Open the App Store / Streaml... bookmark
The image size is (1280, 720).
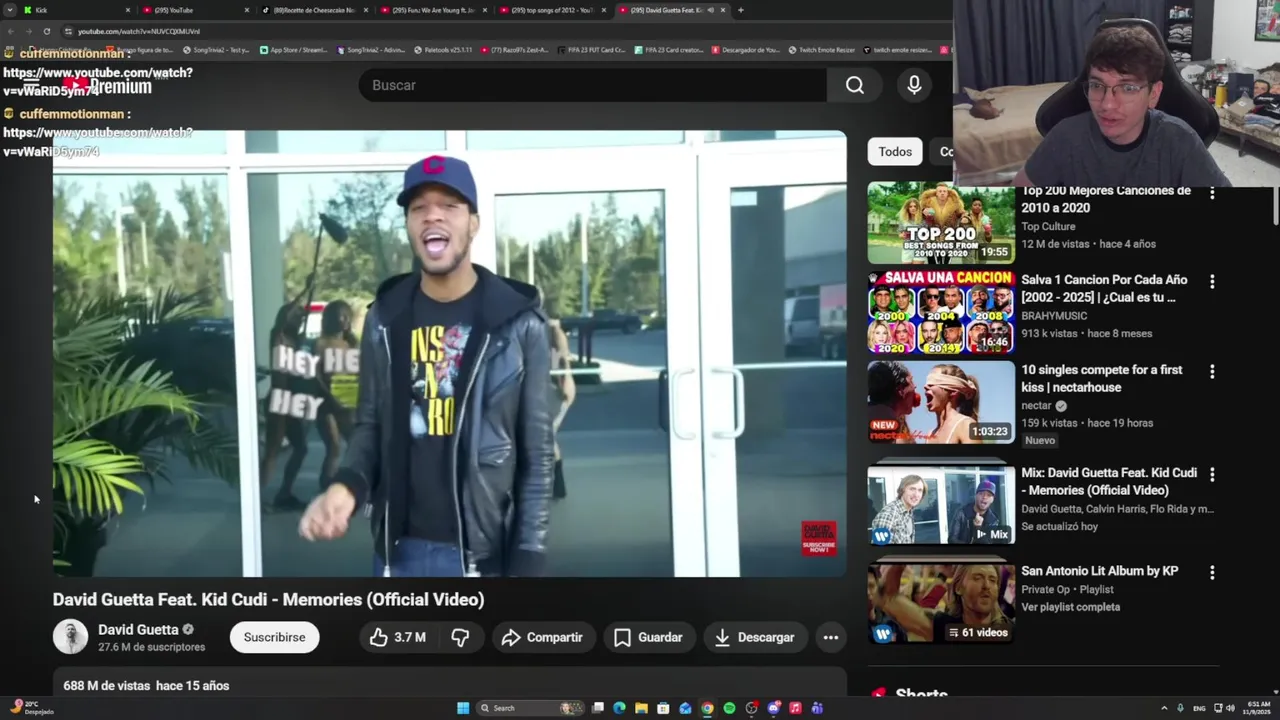pyautogui.click(x=294, y=50)
